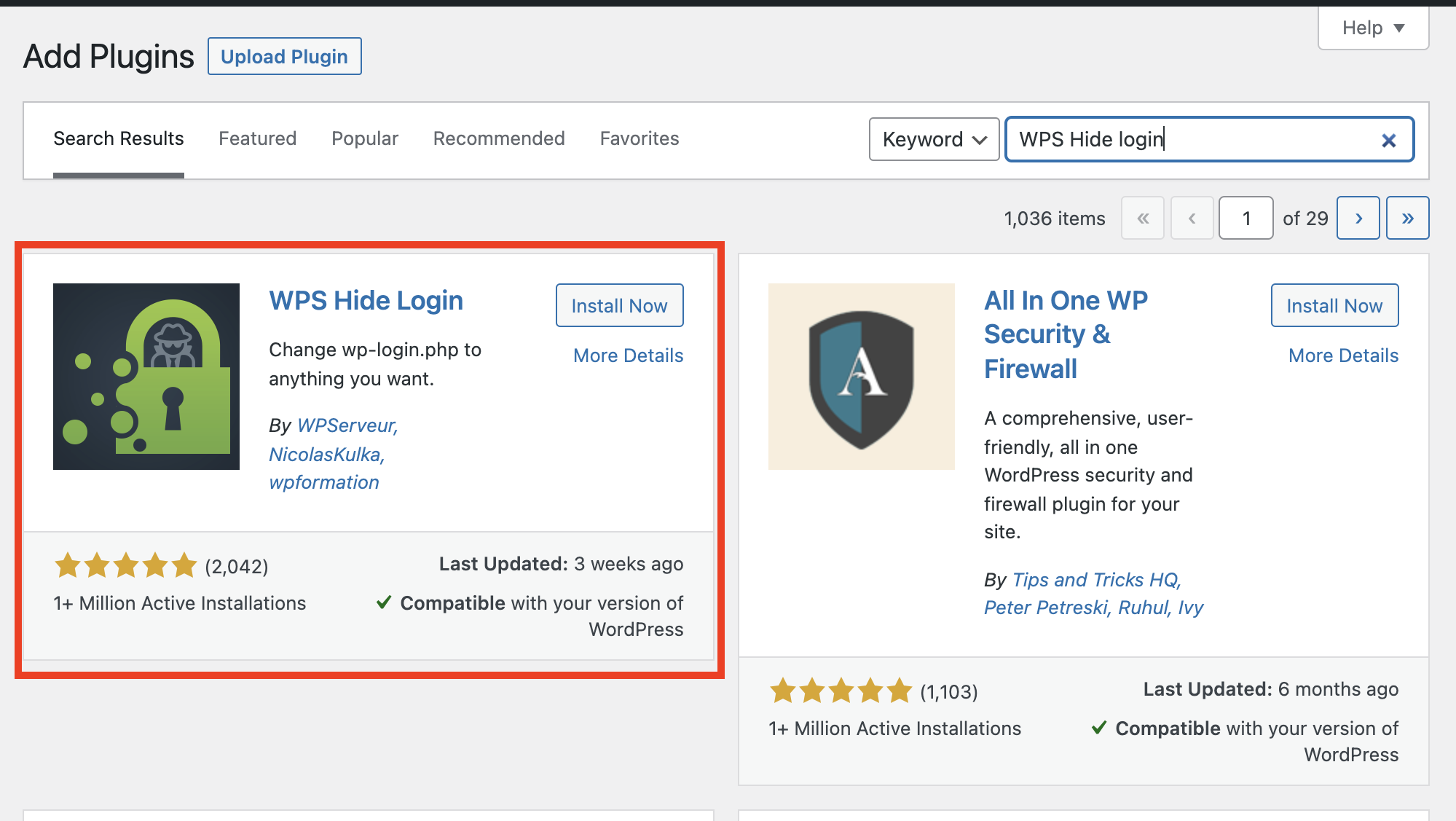1456x821 pixels.
Task: Open the WPS Hide Login padlock thumbnail
Action: point(146,377)
